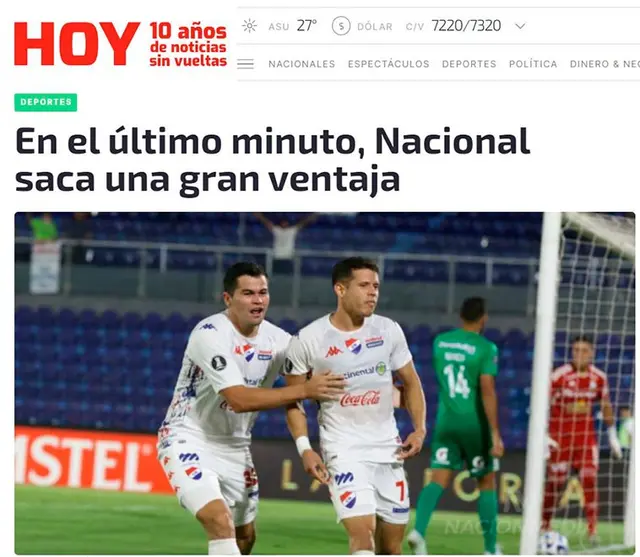The width and height of the screenshot is (640, 557).
Task: Open the Dinero & Negocios section
Action: coord(604,64)
